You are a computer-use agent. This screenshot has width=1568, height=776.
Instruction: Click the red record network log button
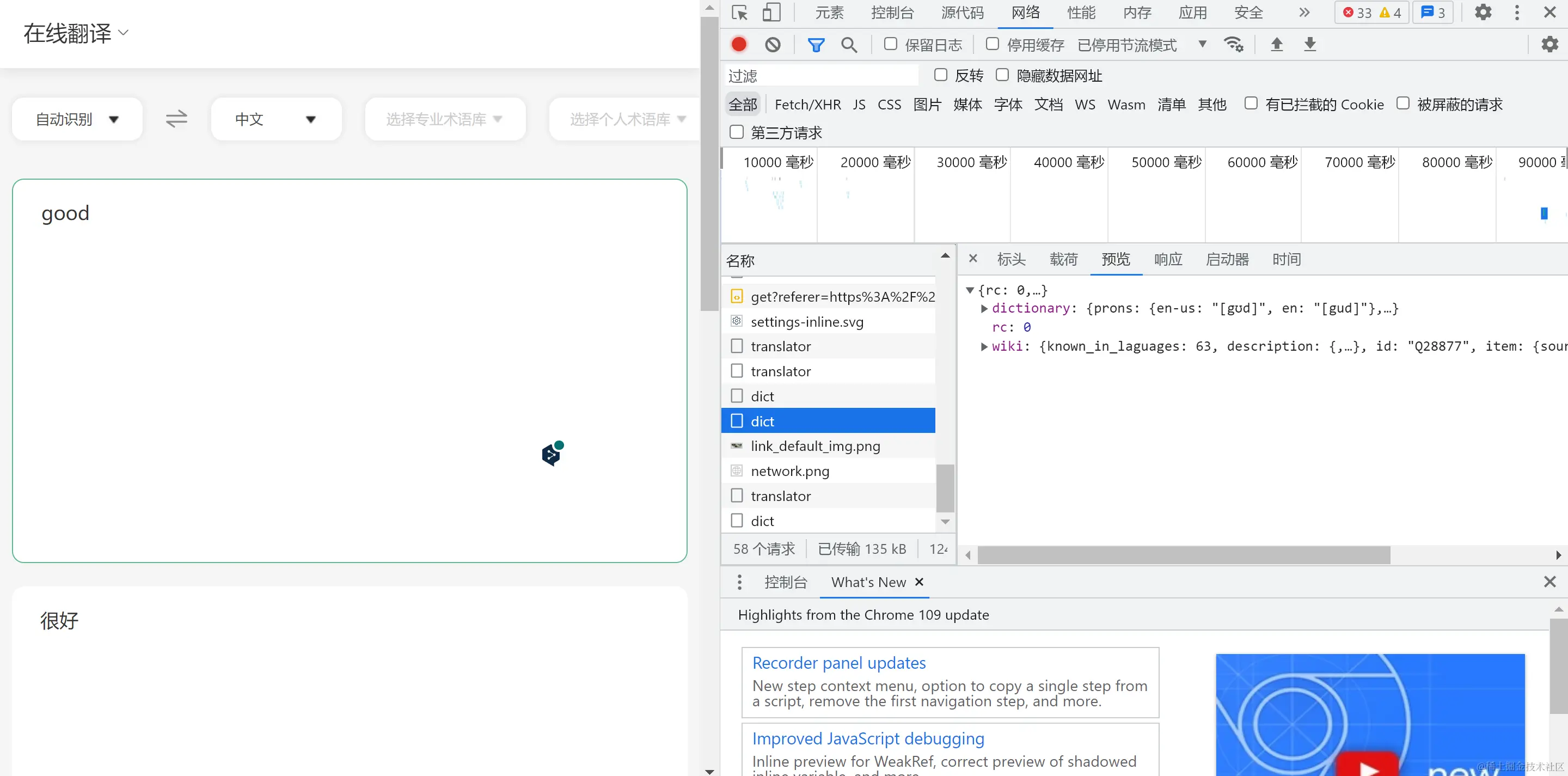[739, 45]
